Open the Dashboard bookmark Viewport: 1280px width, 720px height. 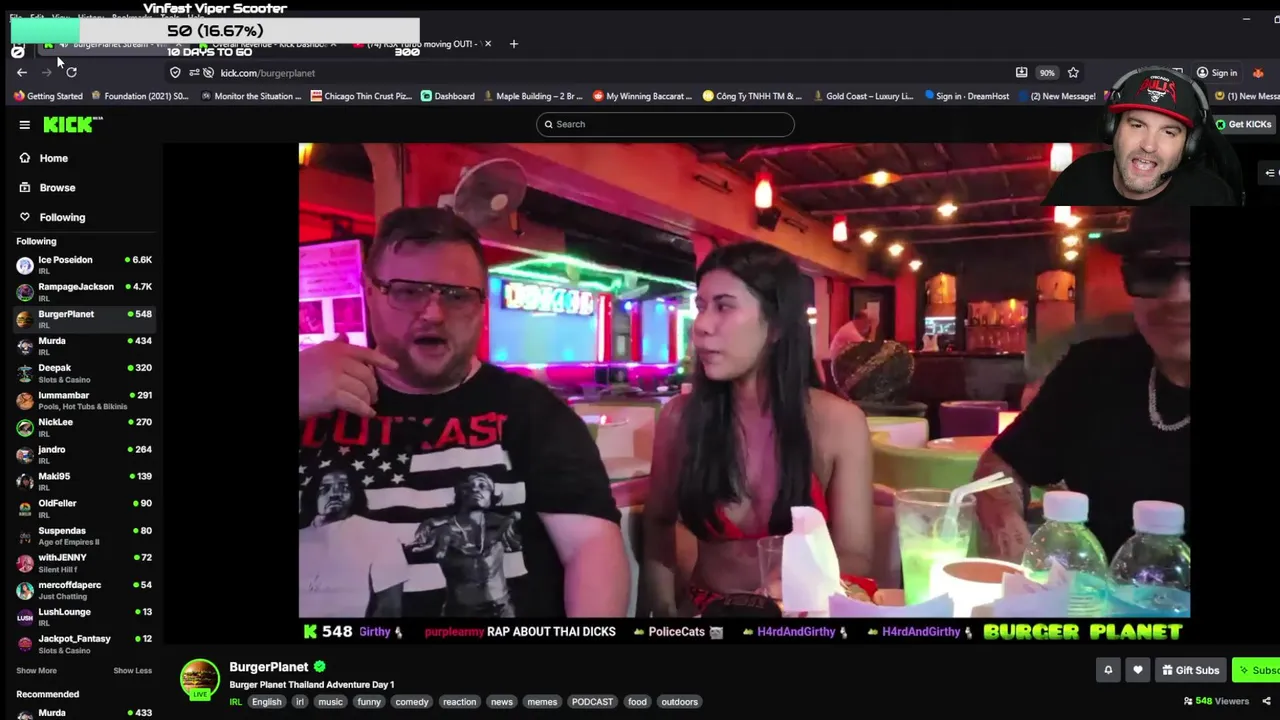447,96
